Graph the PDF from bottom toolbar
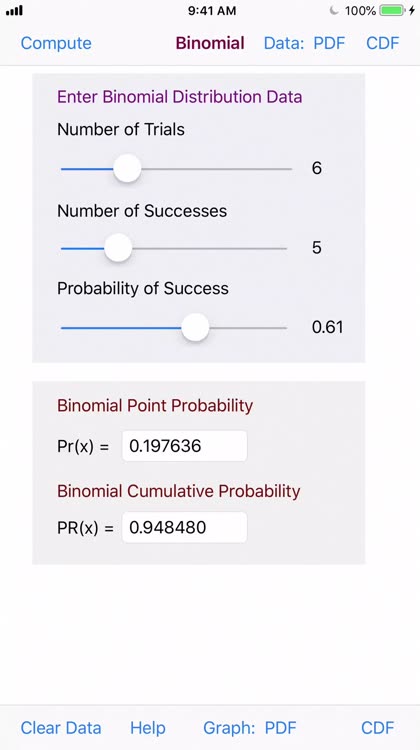 [x=280, y=728]
